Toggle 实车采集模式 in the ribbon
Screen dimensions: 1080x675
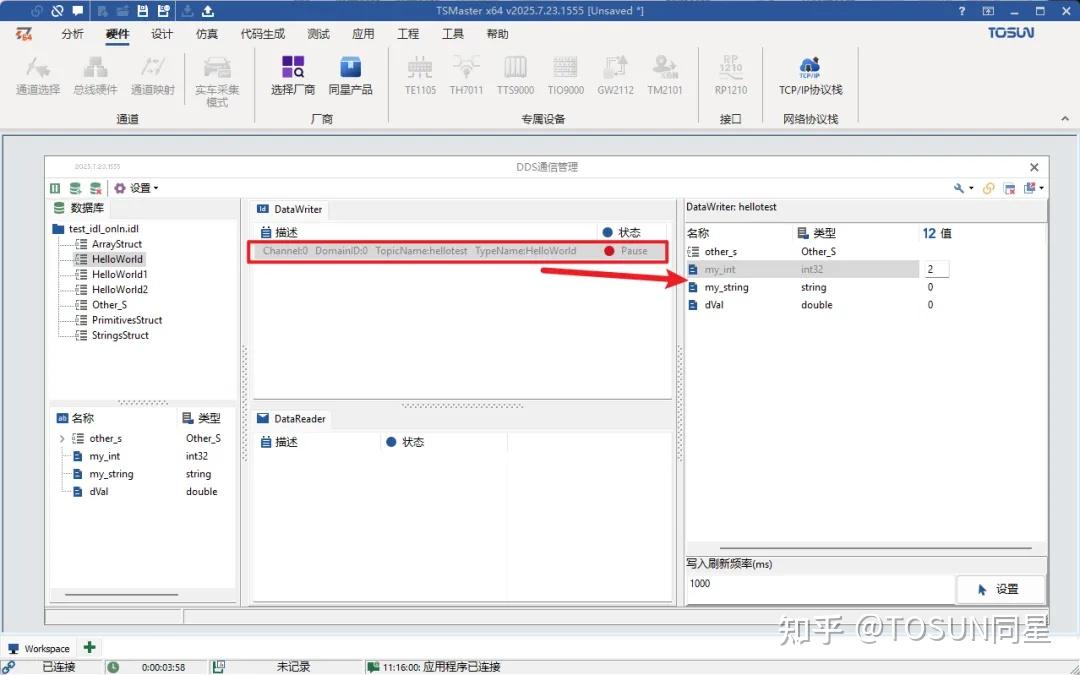click(218, 78)
